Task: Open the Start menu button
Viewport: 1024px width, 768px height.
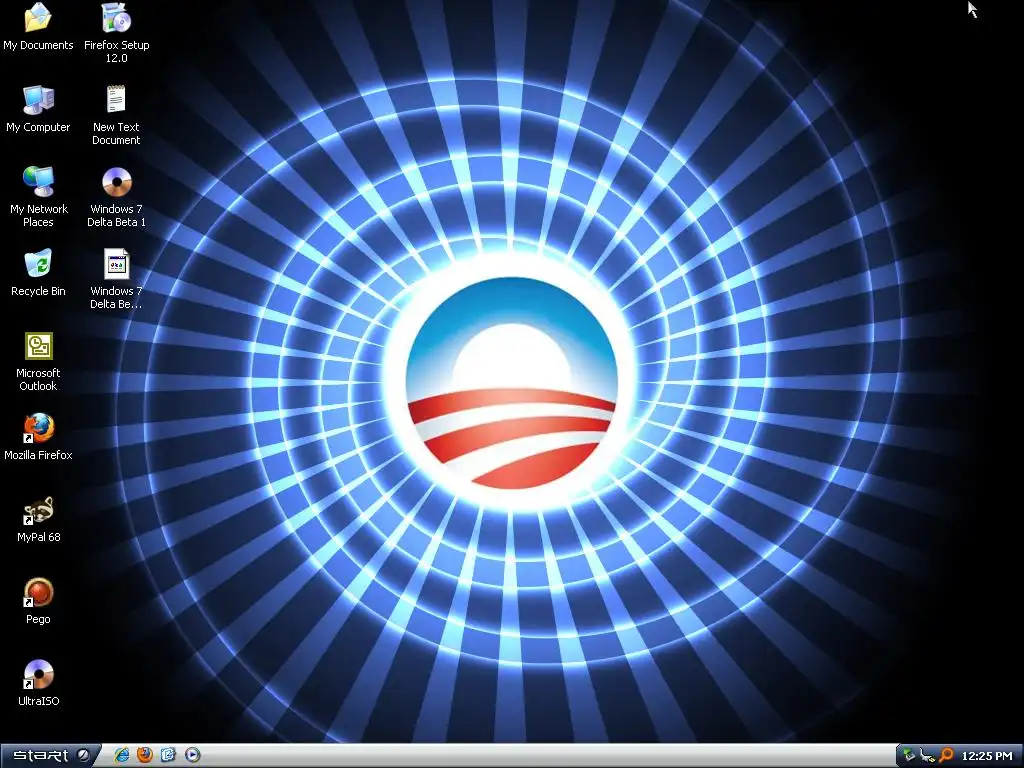Action: [50, 756]
